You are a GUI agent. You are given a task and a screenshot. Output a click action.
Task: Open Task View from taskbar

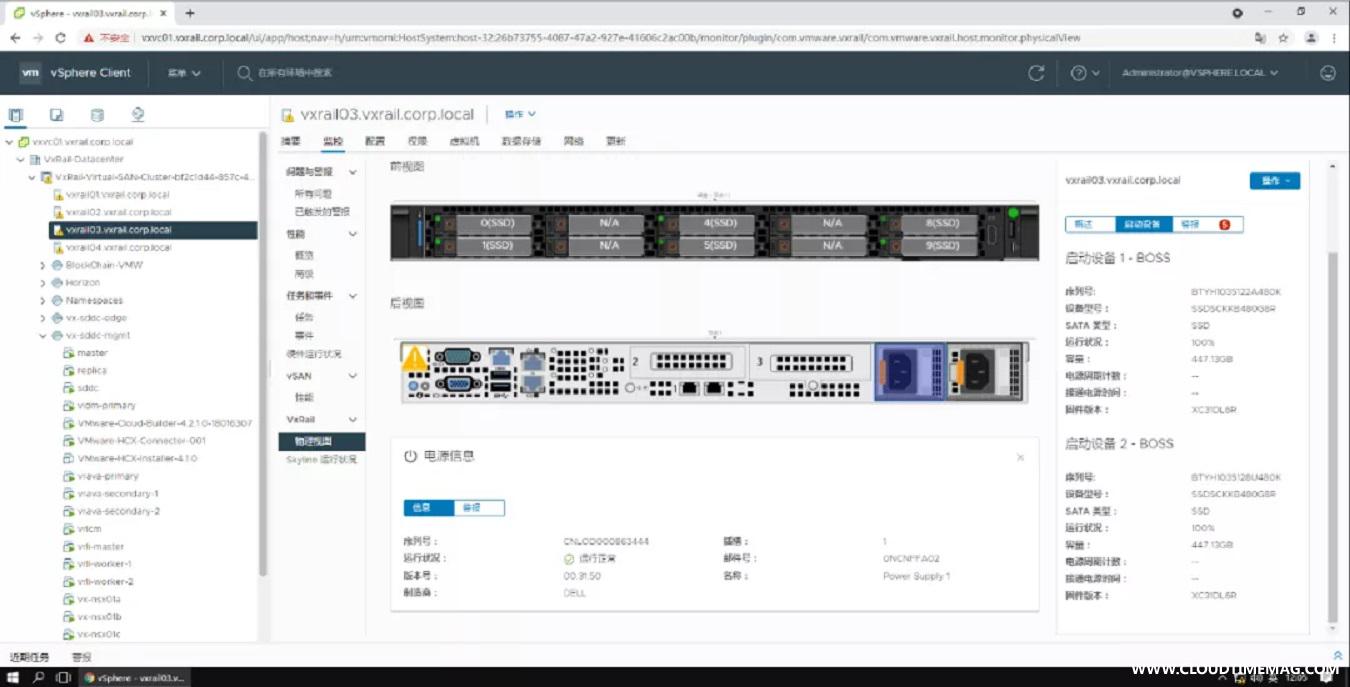tap(63, 677)
